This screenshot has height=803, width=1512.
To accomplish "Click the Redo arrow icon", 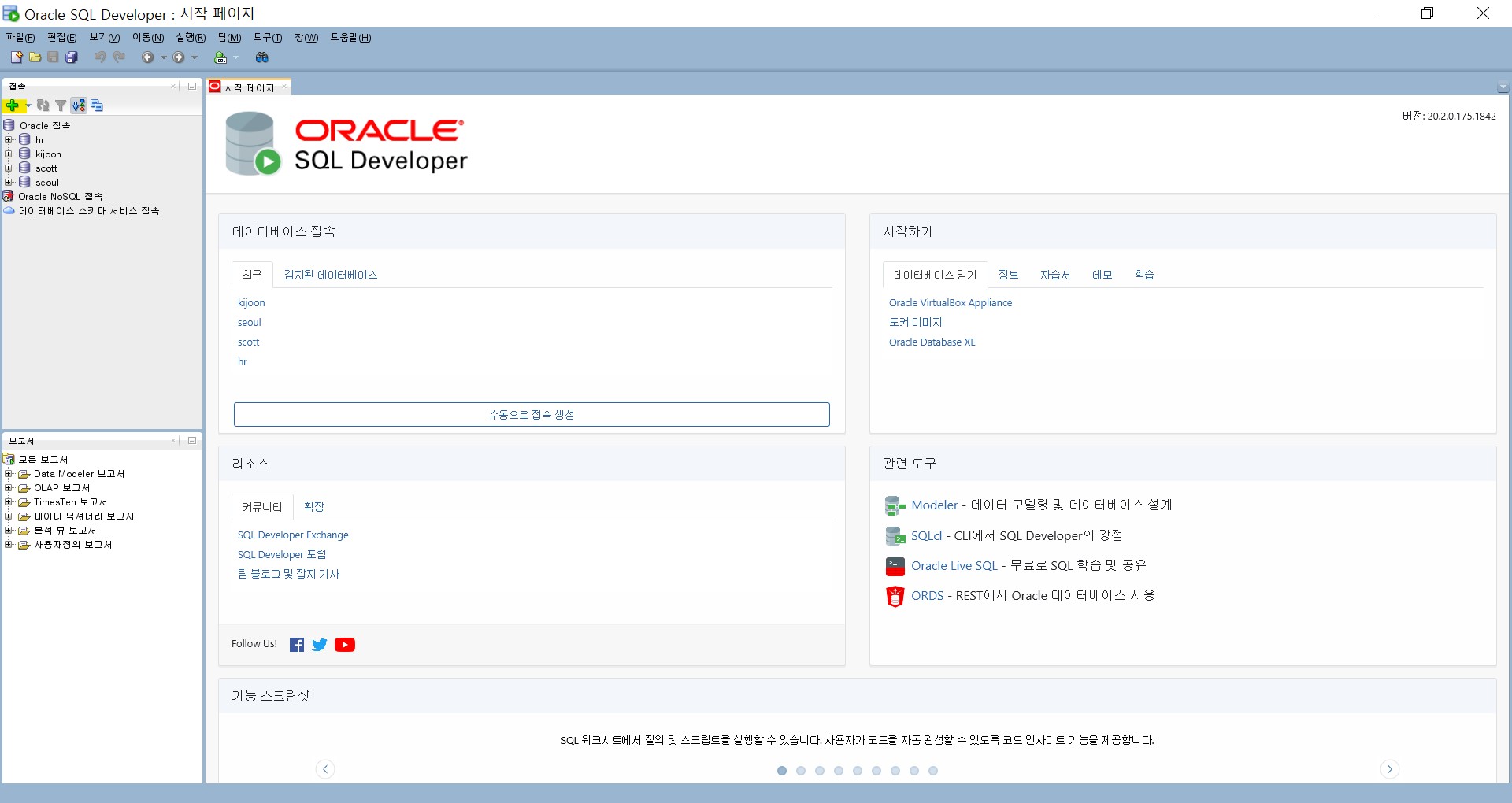I will click(x=119, y=57).
